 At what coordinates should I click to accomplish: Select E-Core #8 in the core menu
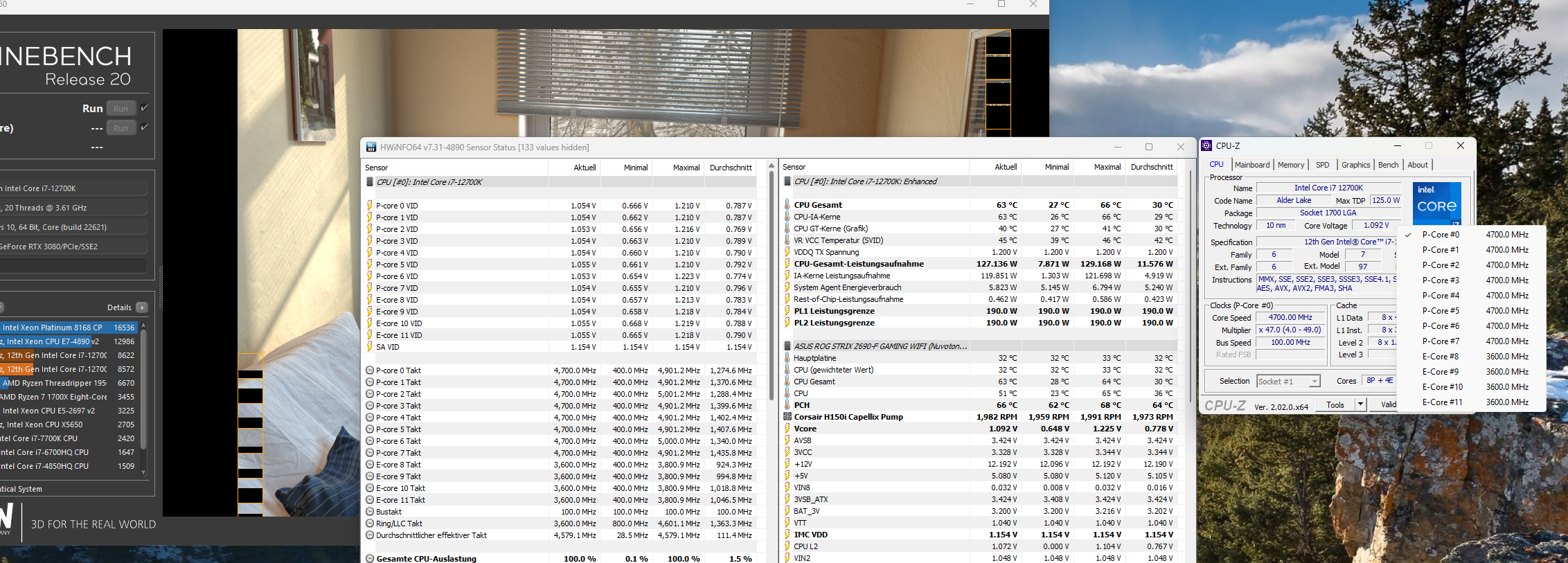1471,357
